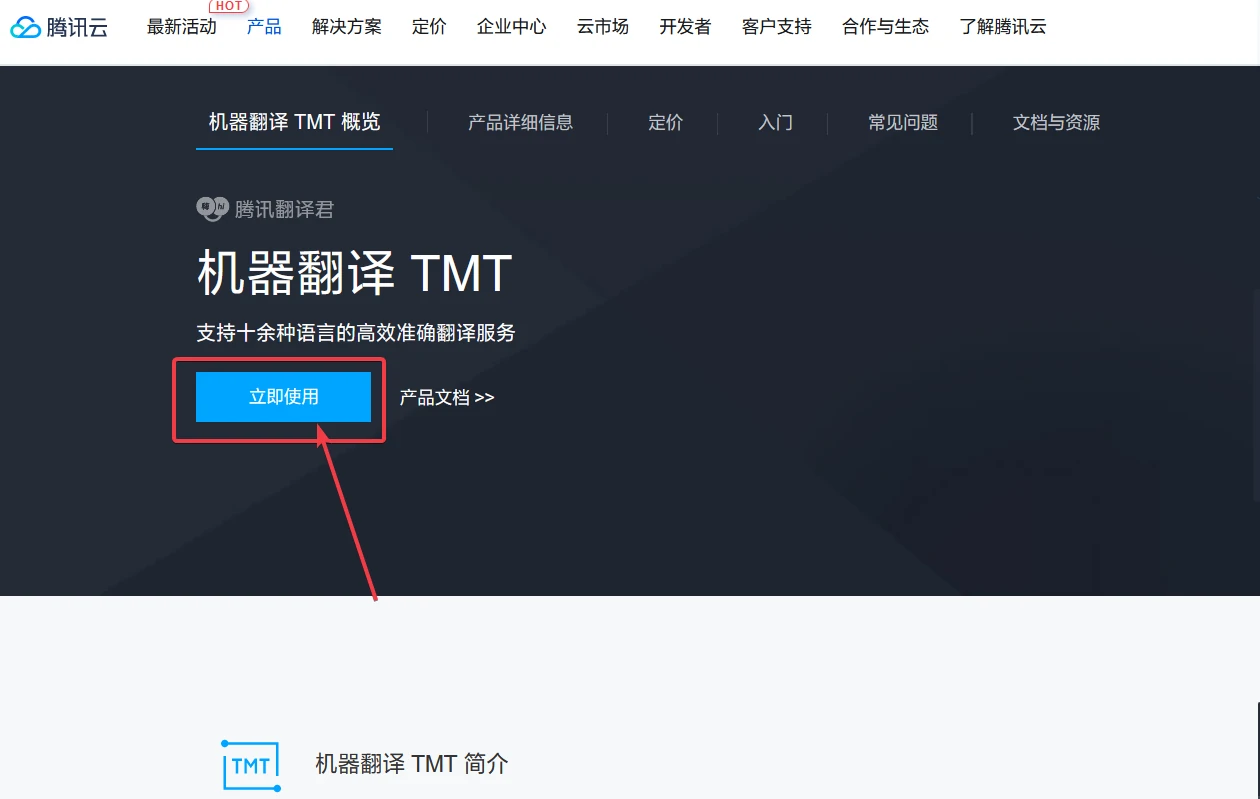Image resolution: width=1260 pixels, height=799 pixels.
Task: Click the Tencent Cloud logo
Action: [x=59, y=27]
